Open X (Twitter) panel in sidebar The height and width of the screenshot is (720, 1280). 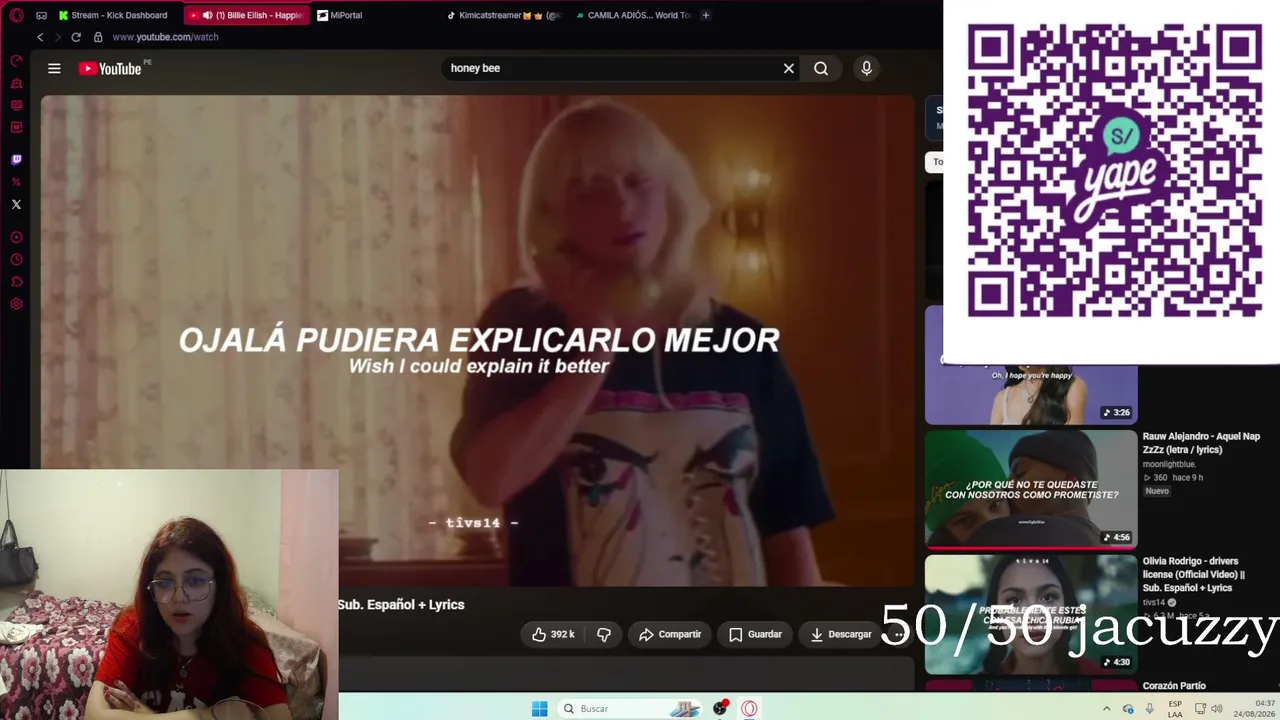tap(16, 204)
